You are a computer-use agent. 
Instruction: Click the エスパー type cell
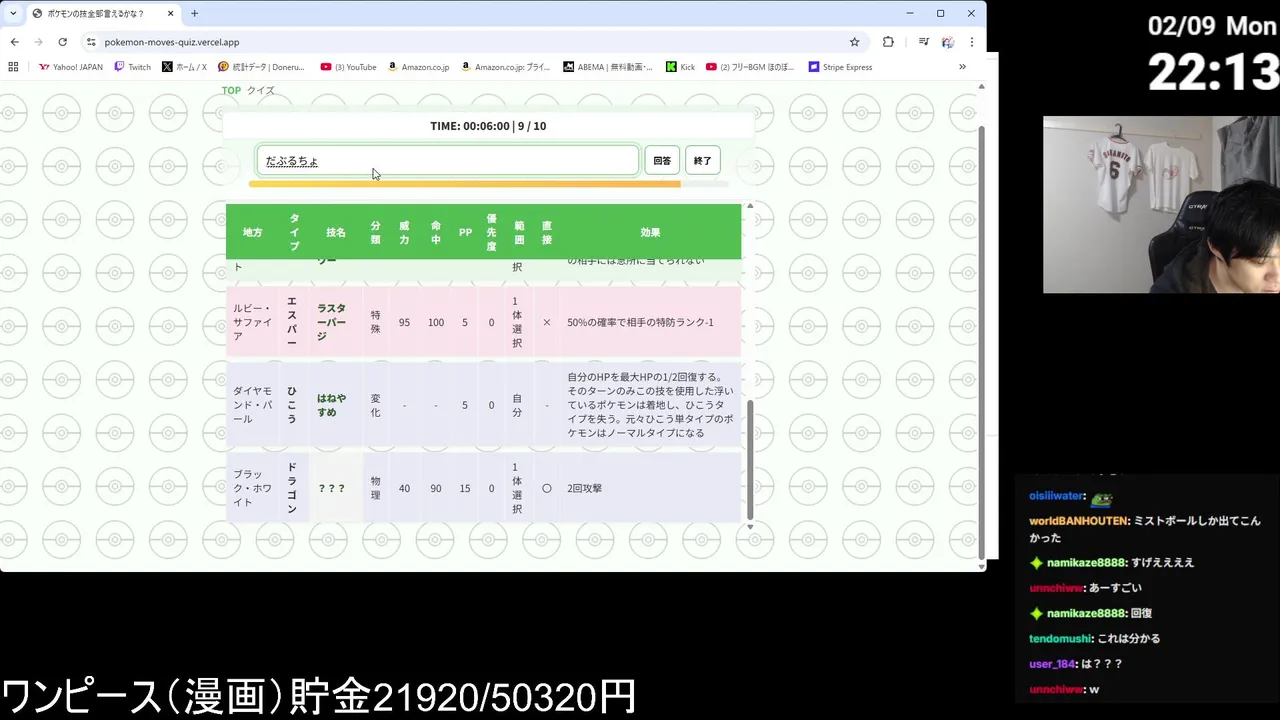292,322
